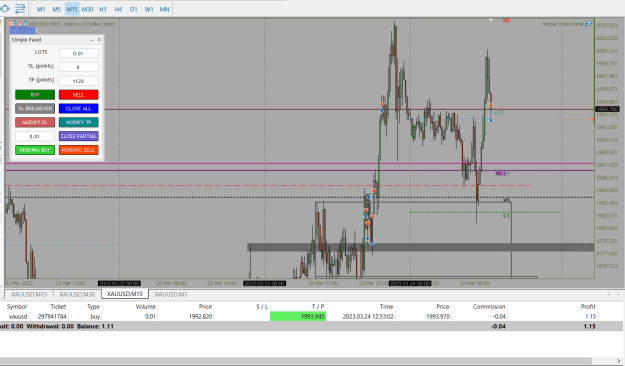Click the green take profit cell 1993.945
The image size is (625, 366).
298,317
